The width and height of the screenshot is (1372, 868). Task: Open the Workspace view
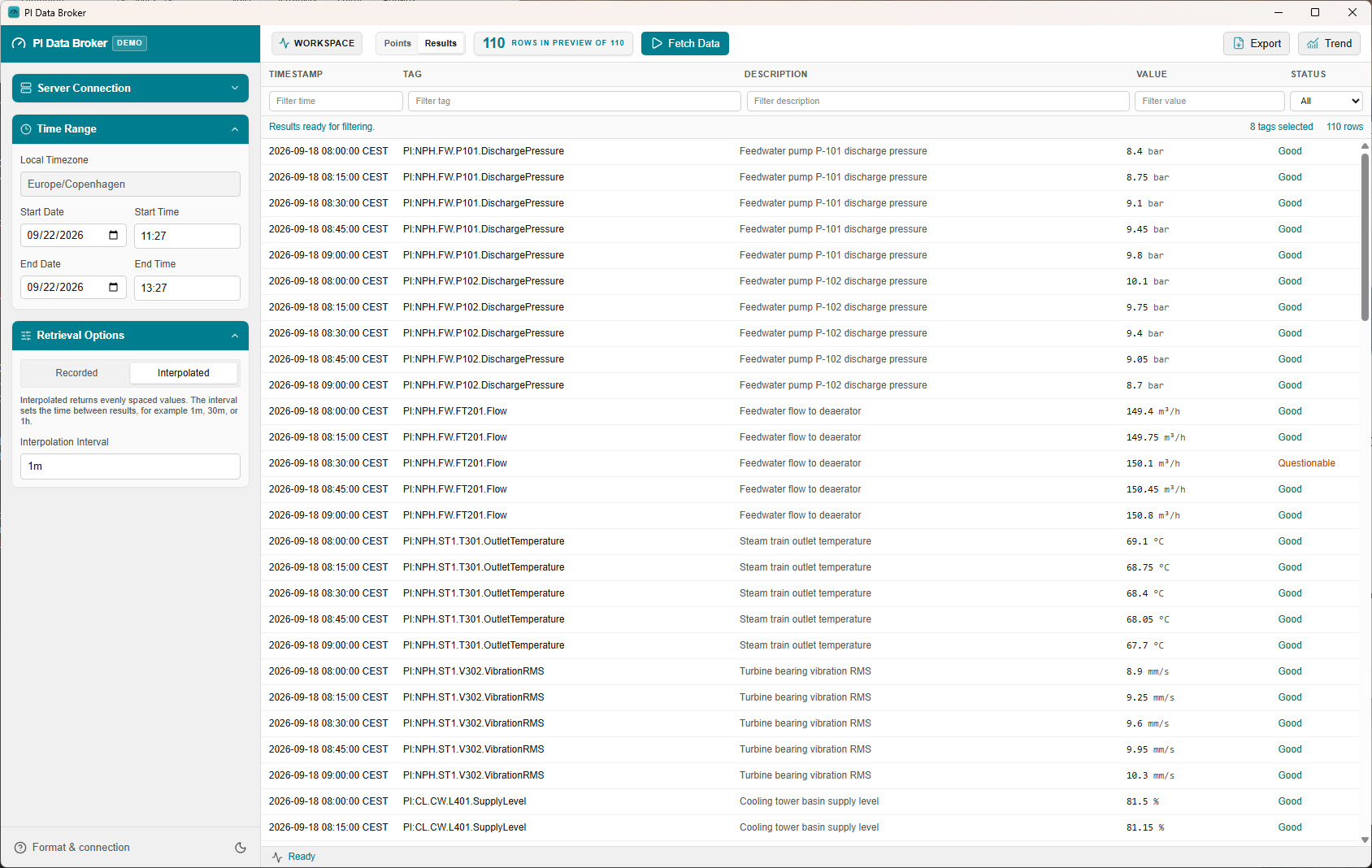(x=318, y=43)
